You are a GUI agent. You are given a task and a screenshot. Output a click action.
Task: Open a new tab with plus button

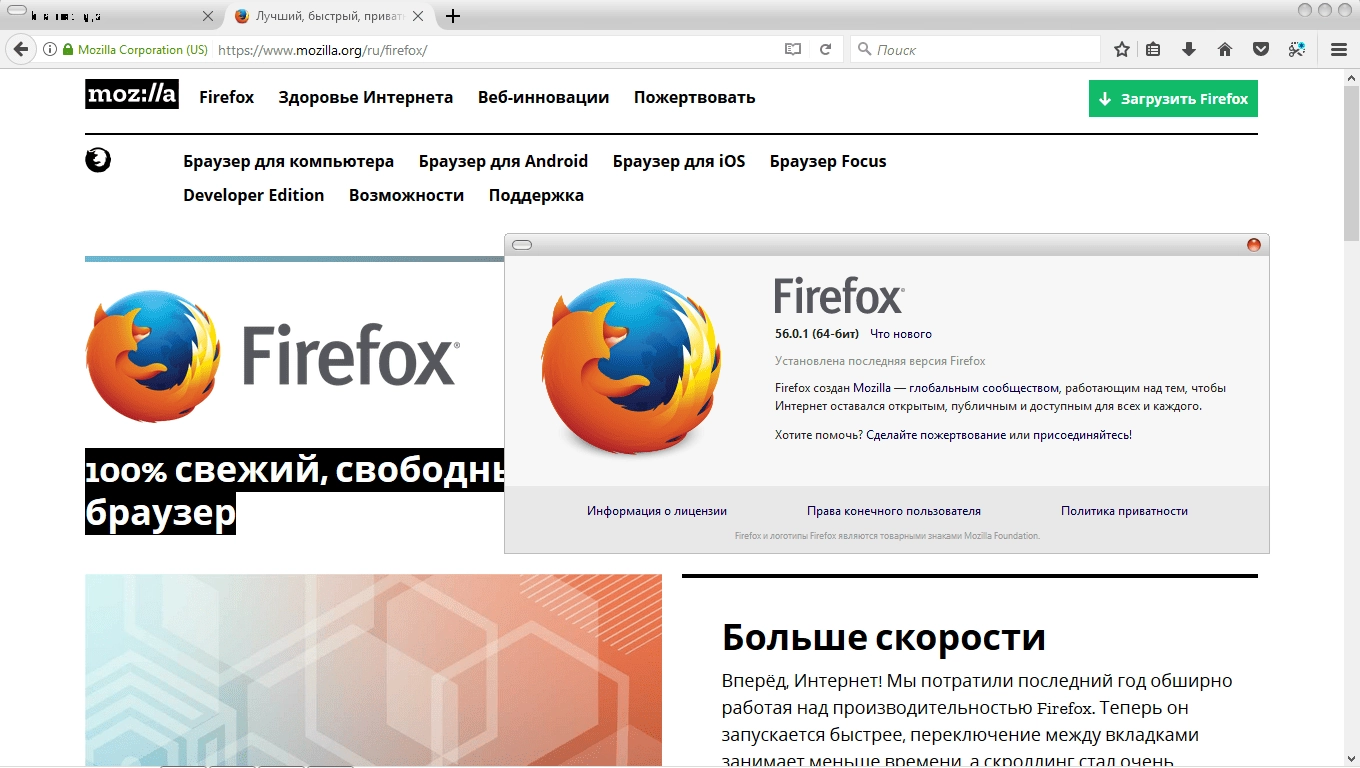[453, 16]
